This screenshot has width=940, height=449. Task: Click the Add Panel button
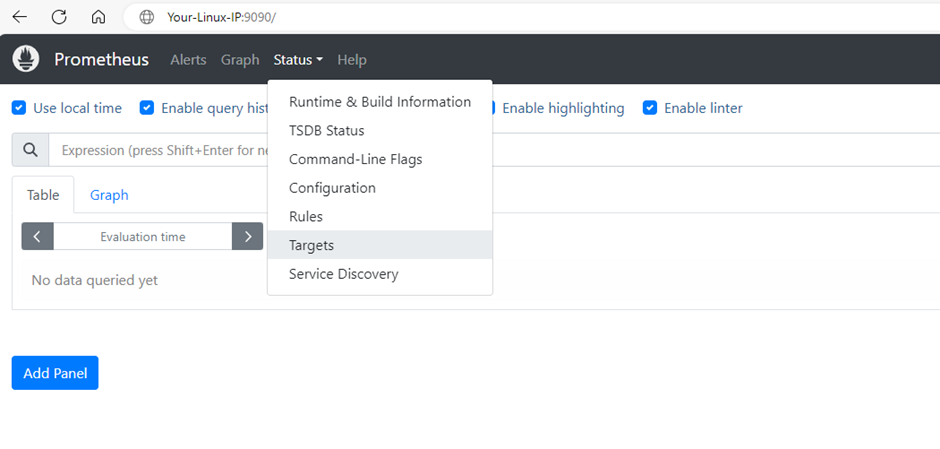(55, 373)
